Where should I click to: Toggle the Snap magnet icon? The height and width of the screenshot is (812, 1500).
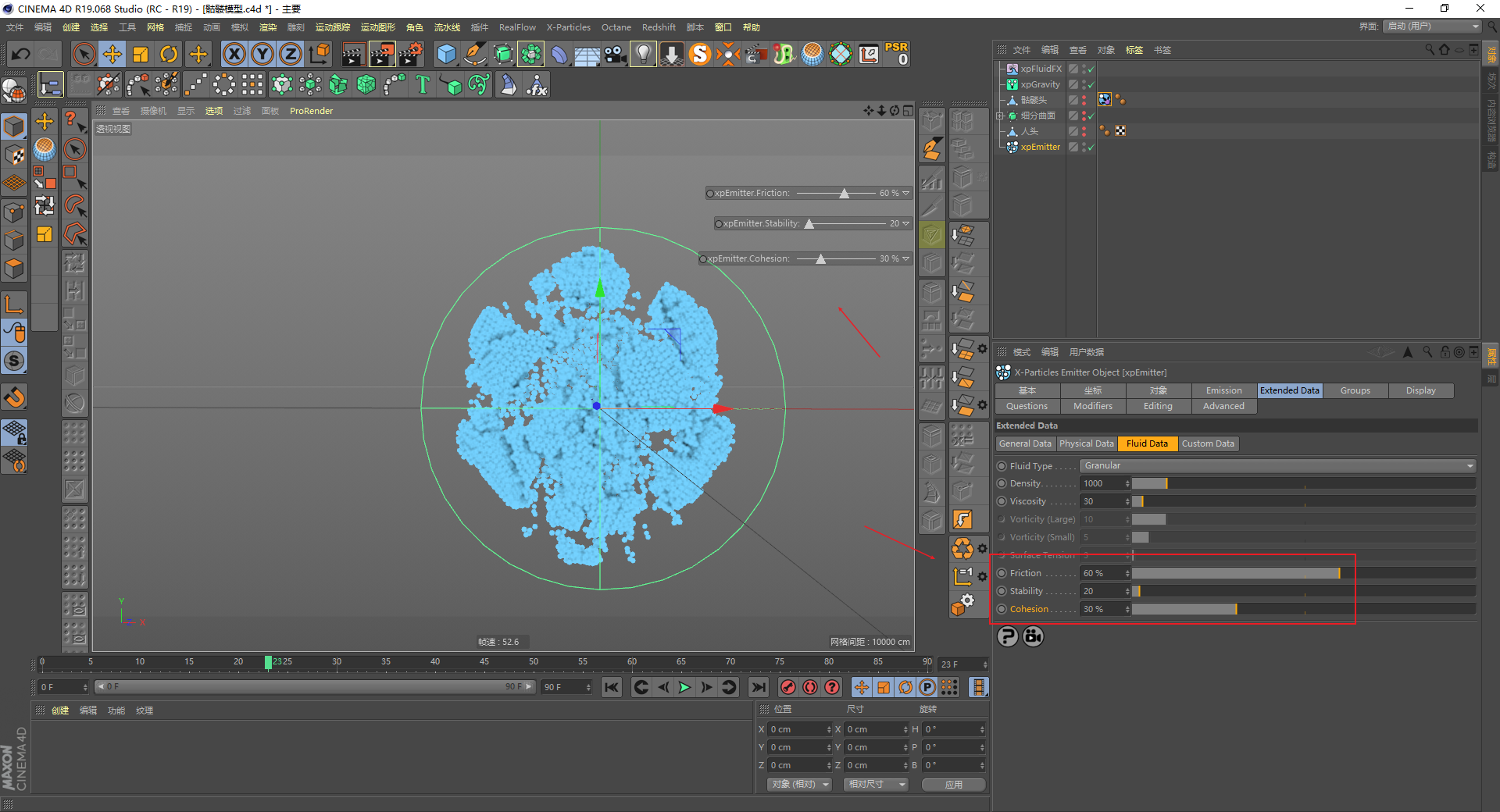coord(14,398)
